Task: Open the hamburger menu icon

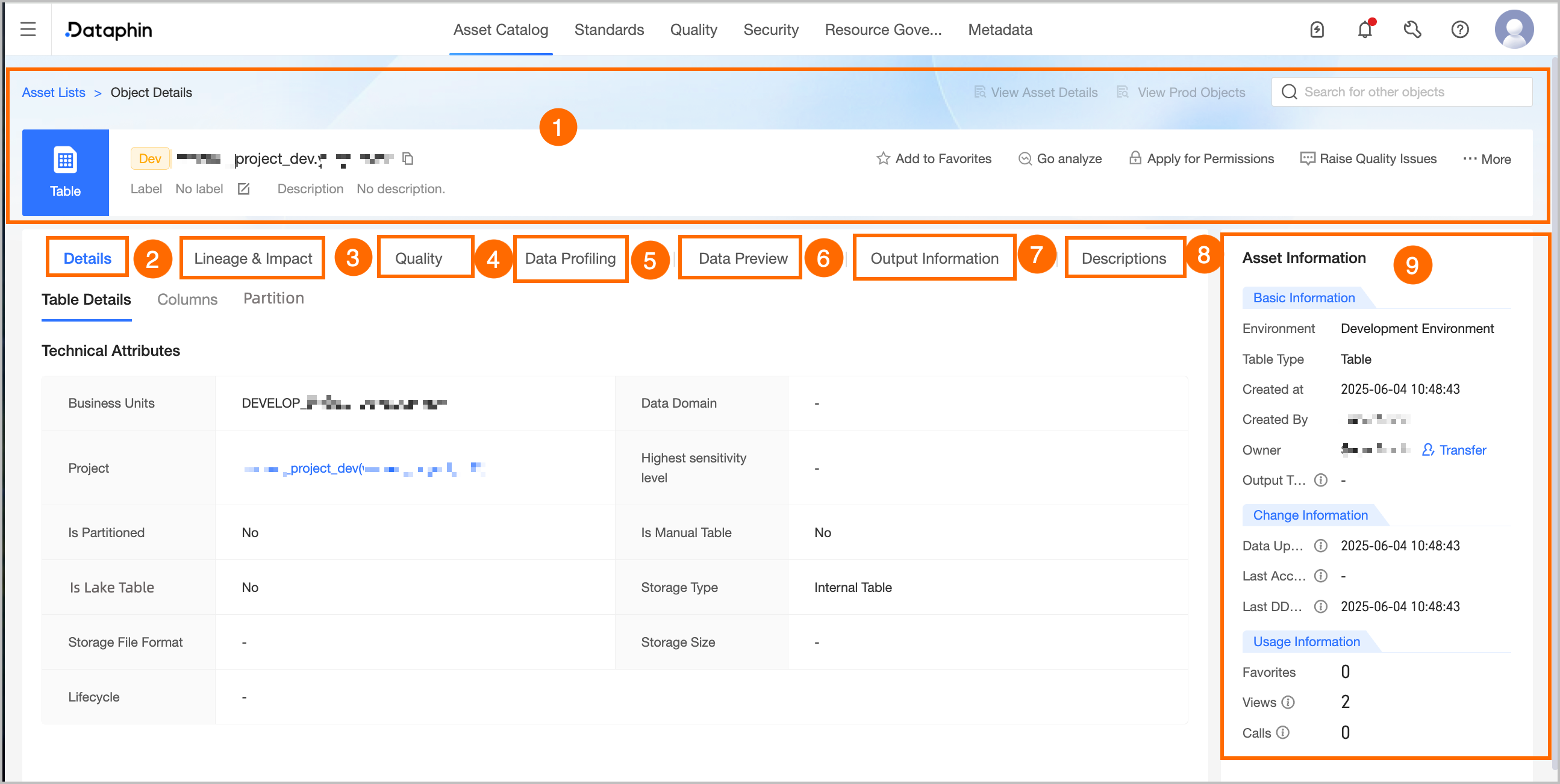Action: point(28,29)
